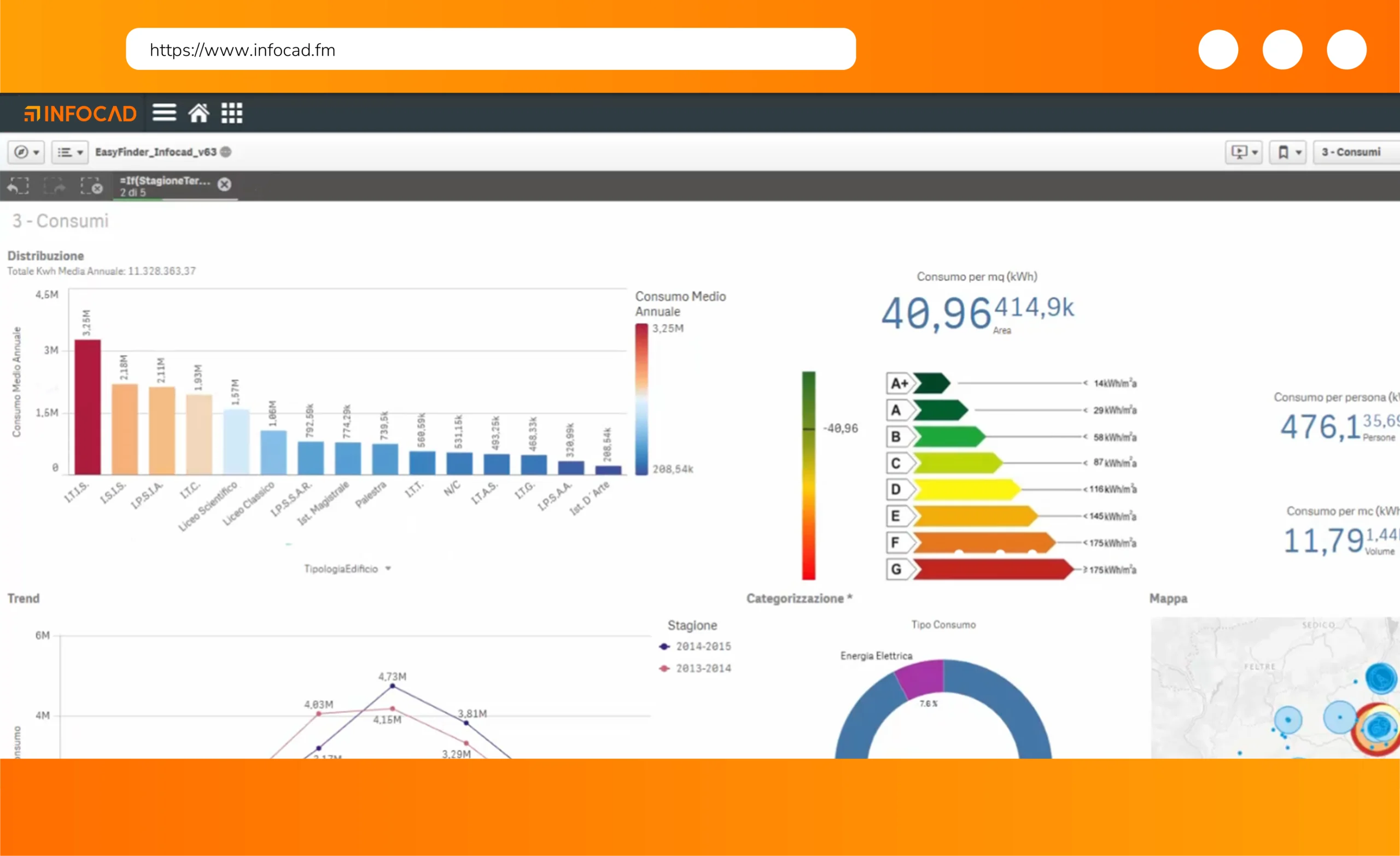This screenshot has width=1400, height=856.
Task: Step back in selections
Action: 18,186
